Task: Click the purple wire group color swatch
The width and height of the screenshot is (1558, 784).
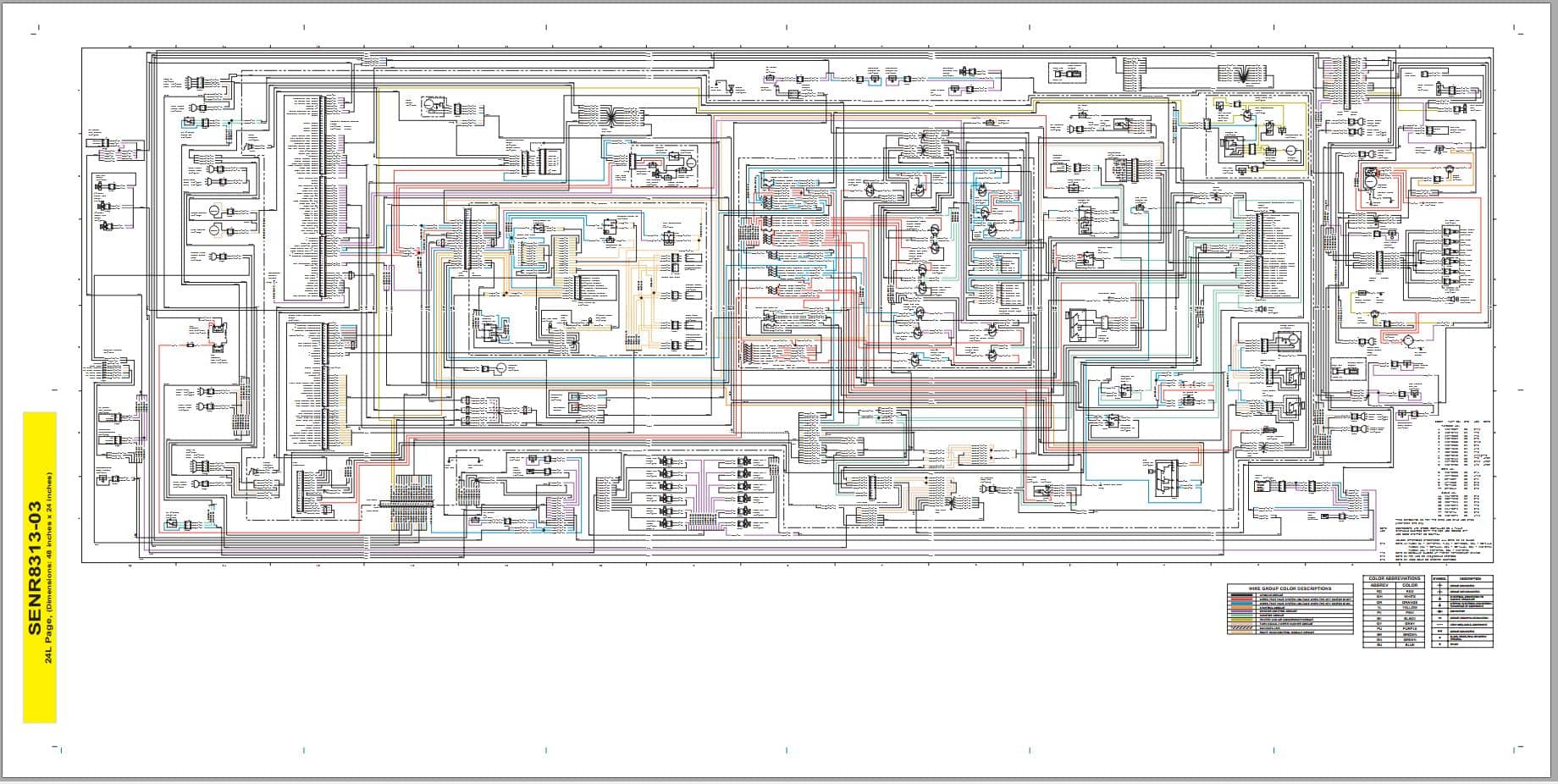Action: [1242, 611]
